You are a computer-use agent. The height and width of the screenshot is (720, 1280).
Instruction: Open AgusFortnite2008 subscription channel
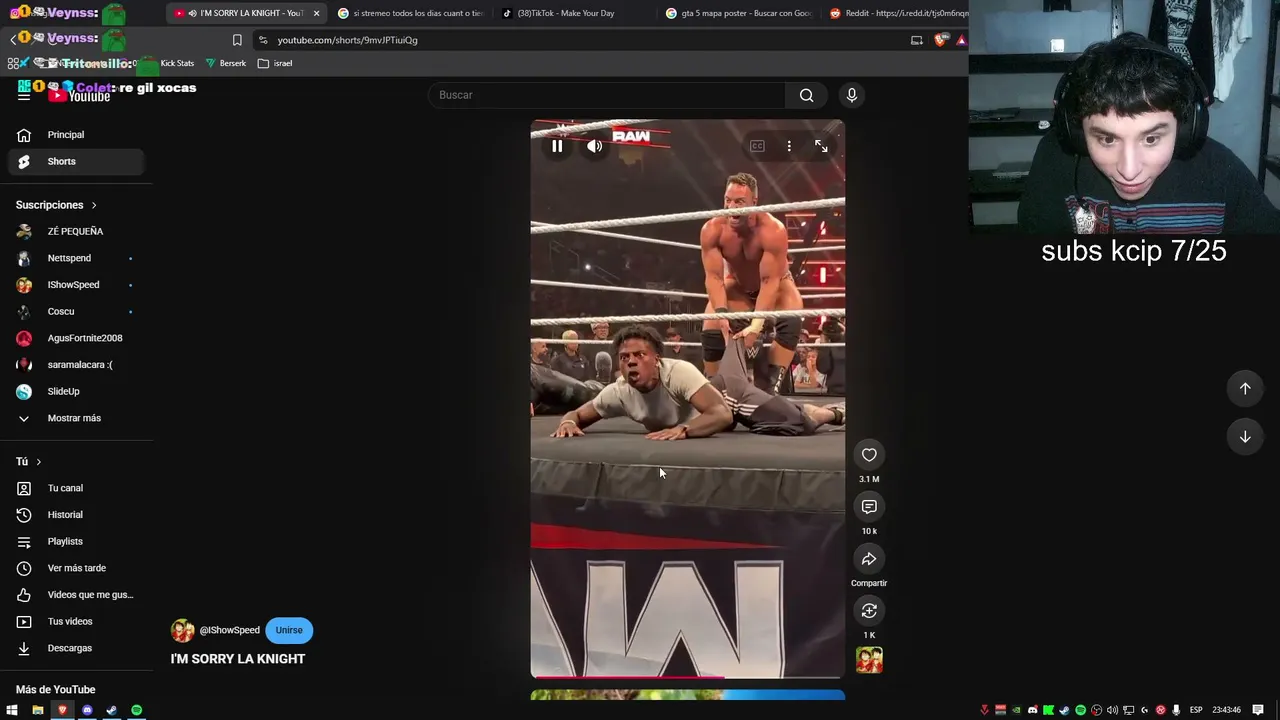(x=76, y=338)
